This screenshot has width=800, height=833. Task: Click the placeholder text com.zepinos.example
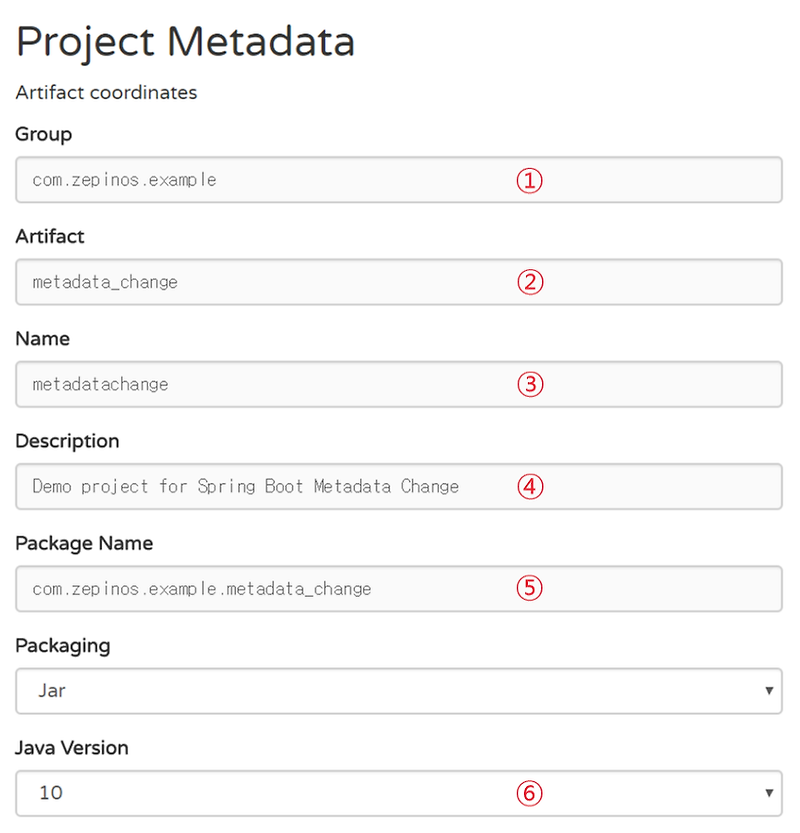pos(125,180)
